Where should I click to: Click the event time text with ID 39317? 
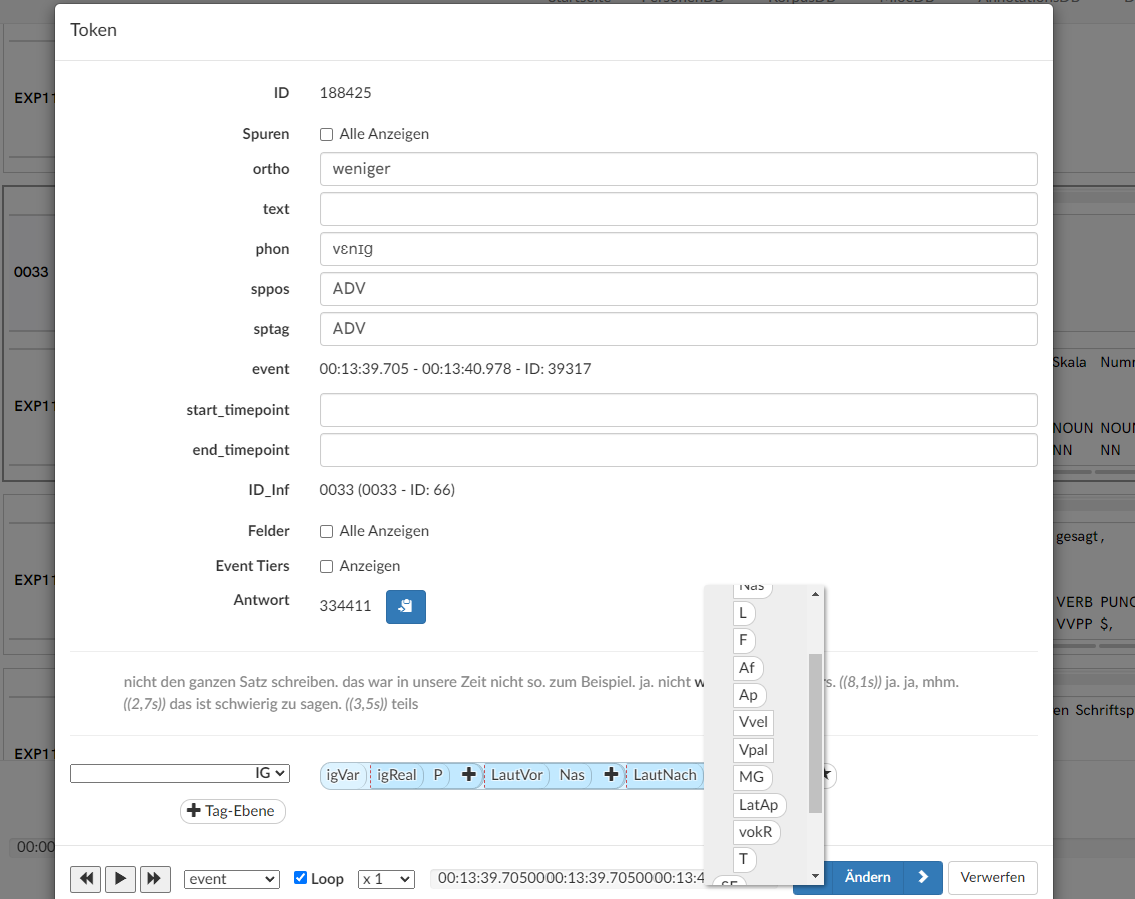[x=455, y=369]
